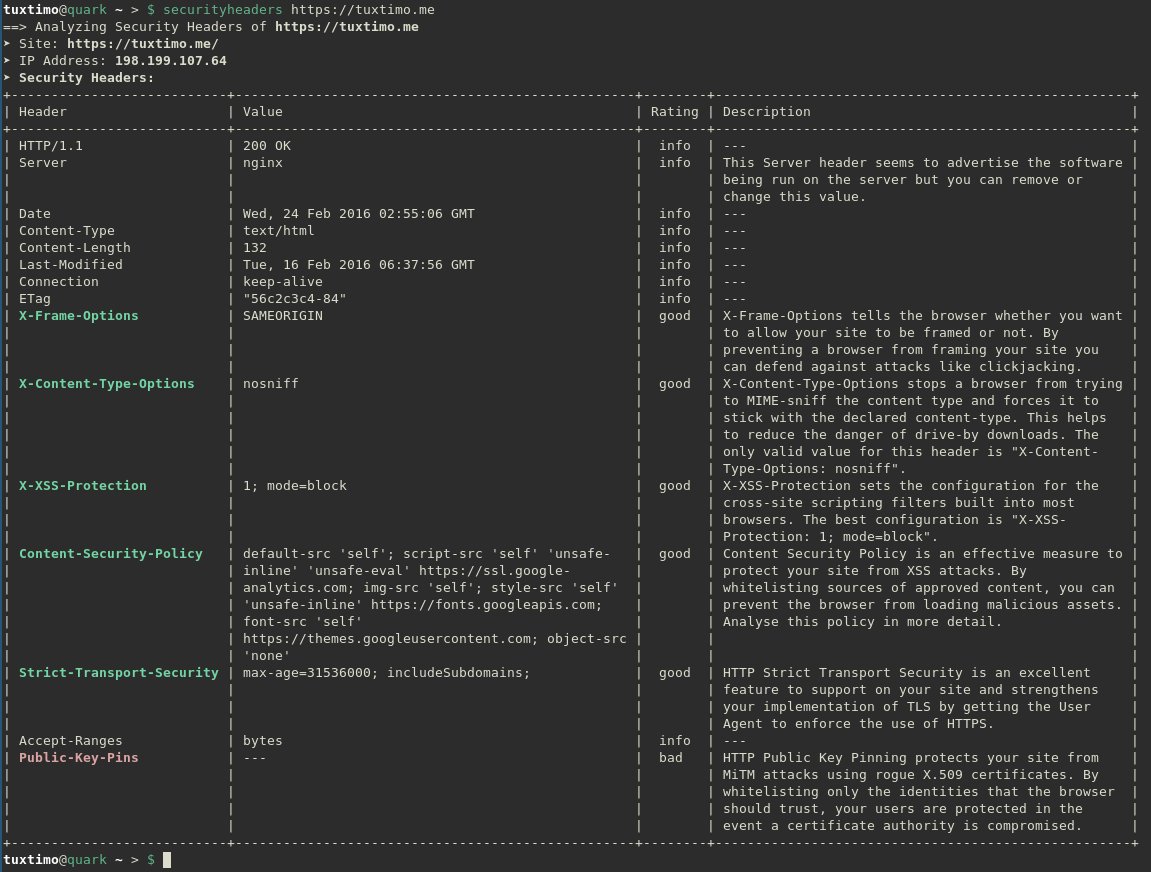Viewport: 1151px width, 872px height.
Task: Click the terminal cursor at the bottom prompt
Action: [x=167, y=860]
